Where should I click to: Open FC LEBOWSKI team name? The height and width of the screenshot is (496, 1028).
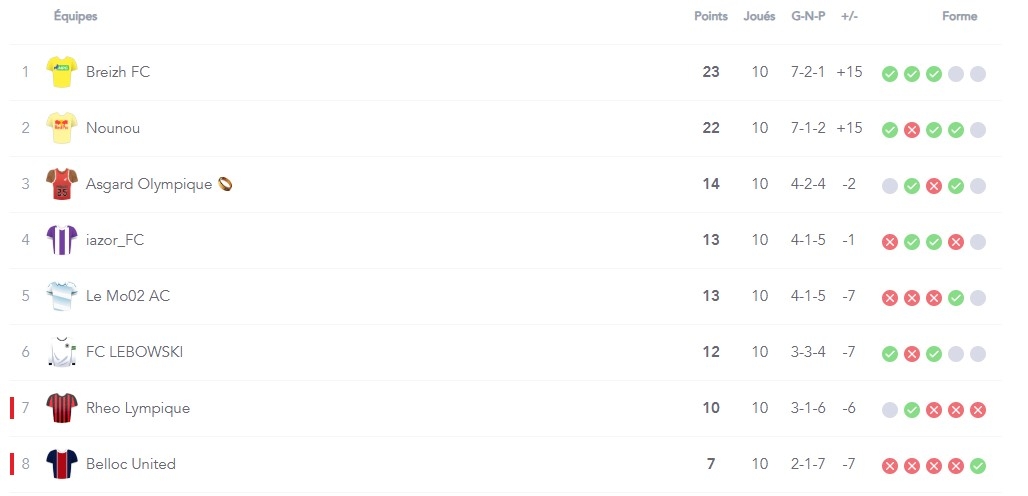coord(134,352)
